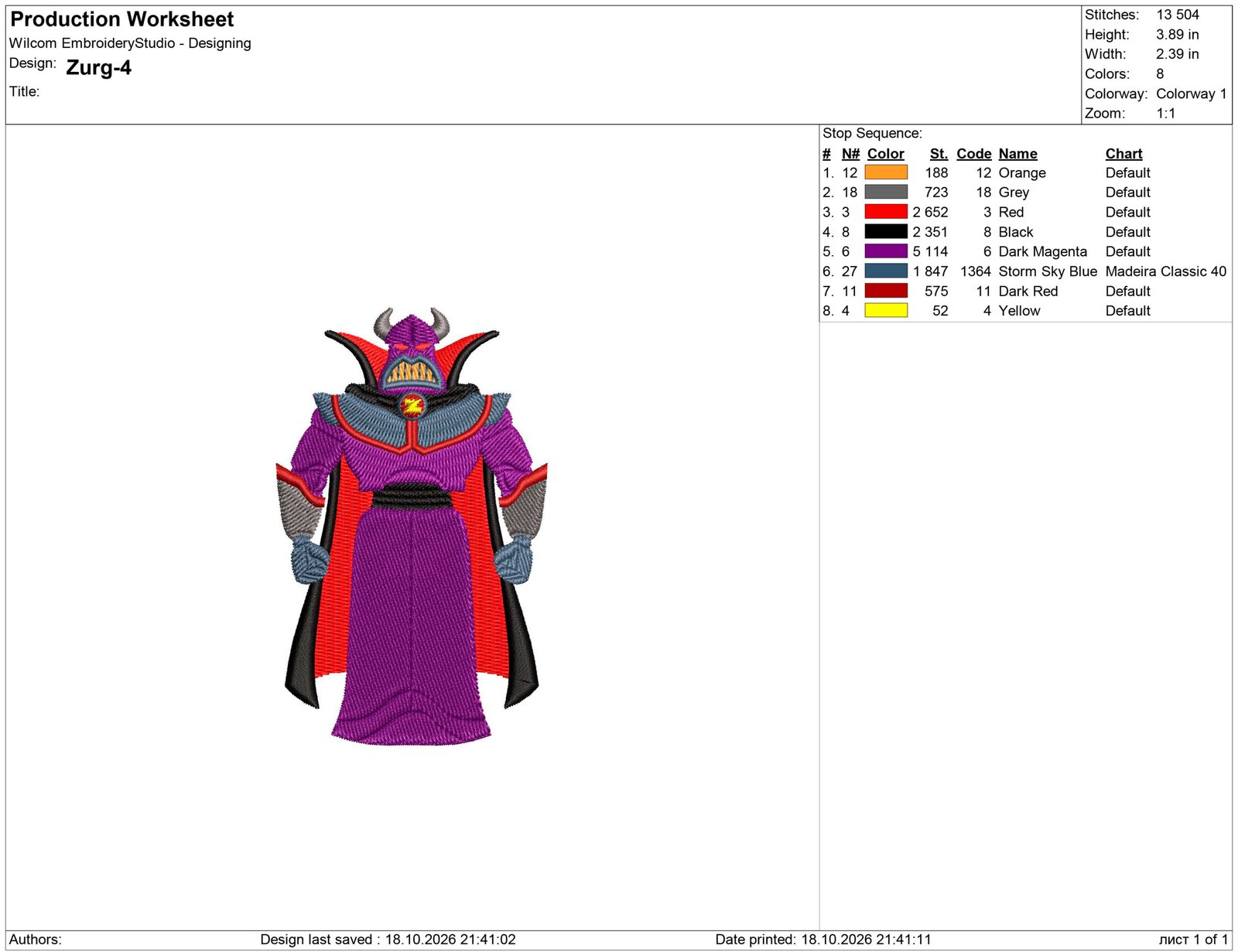
Task: Click the stitch total '13 504'
Action: pyautogui.click(x=1178, y=15)
